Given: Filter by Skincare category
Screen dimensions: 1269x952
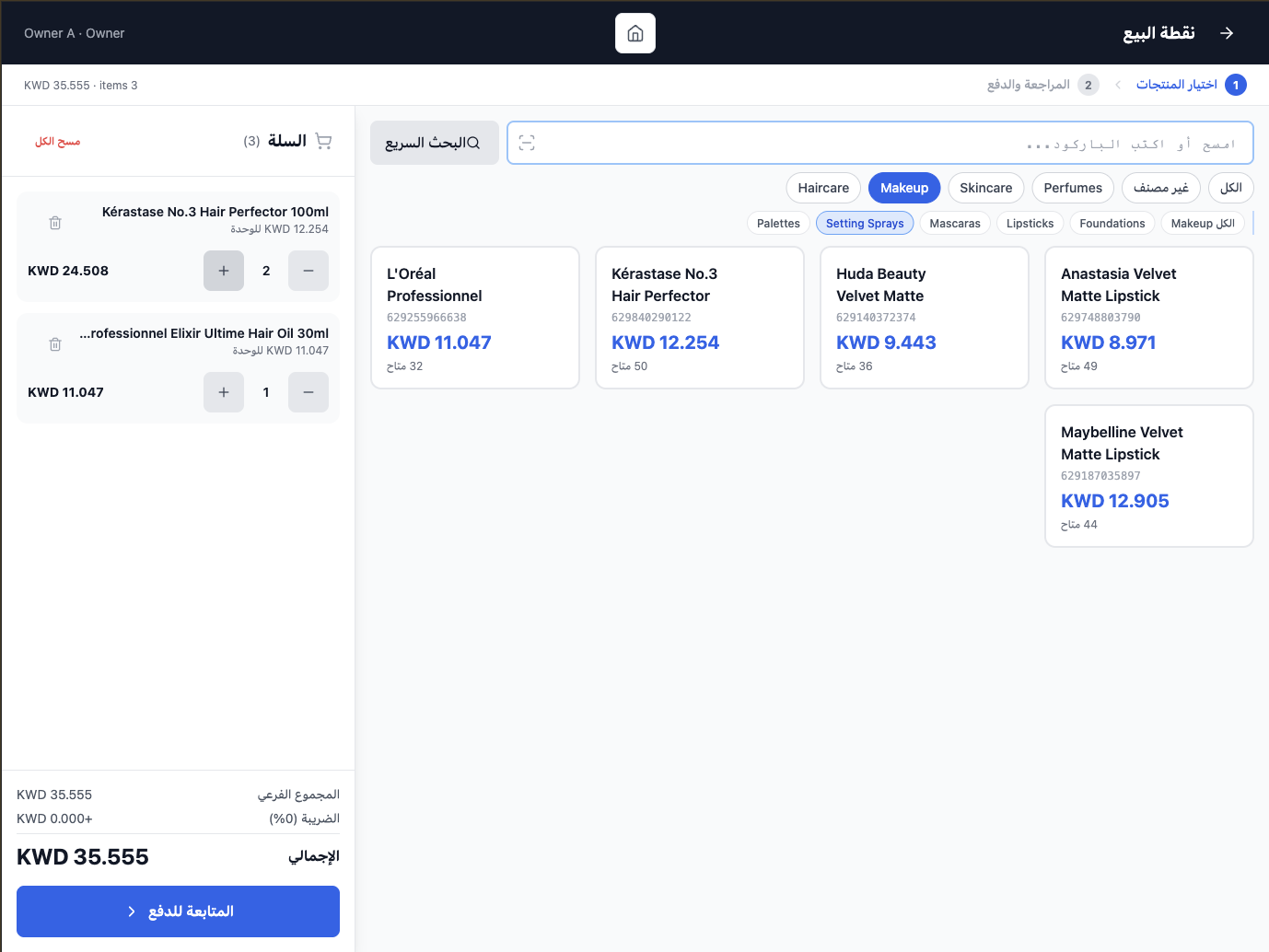Looking at the screenshot, I should click(985, 188).
